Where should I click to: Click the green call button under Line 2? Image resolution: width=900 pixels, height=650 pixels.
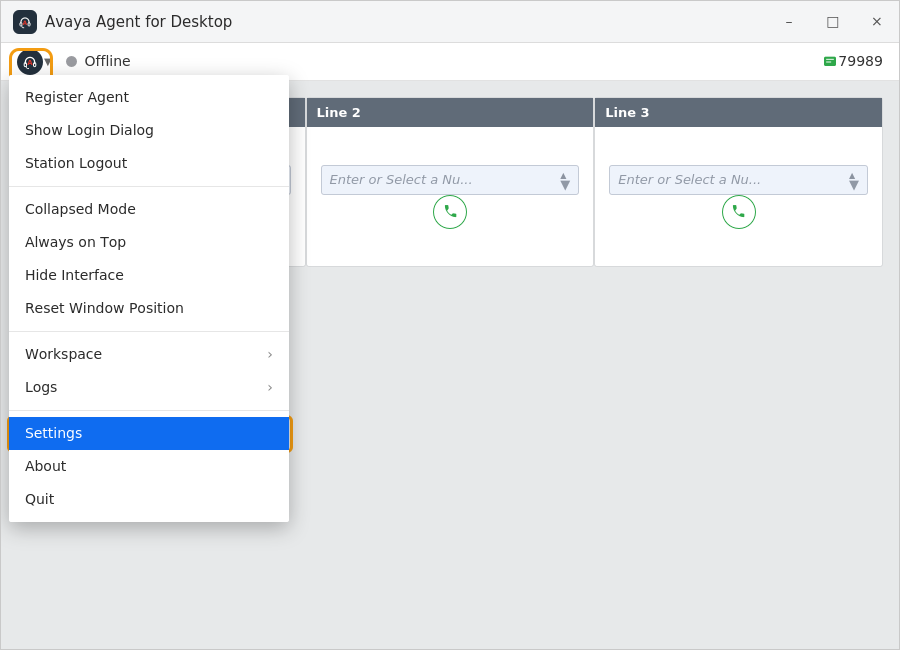pyautogui.click(x=449, y=212)
